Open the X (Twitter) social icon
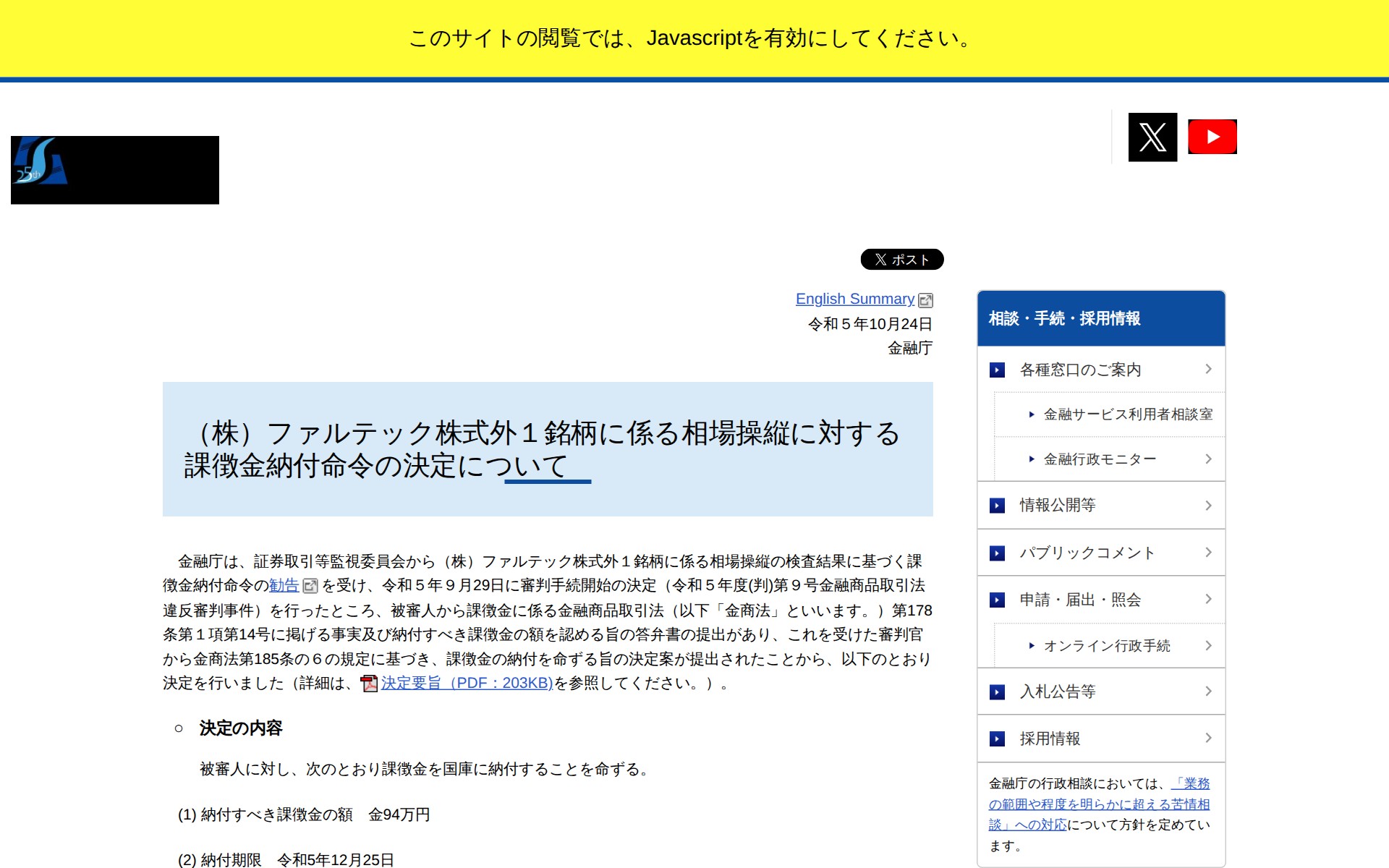This screenshot has width=1389, height=868. [x=1152, y=137]
